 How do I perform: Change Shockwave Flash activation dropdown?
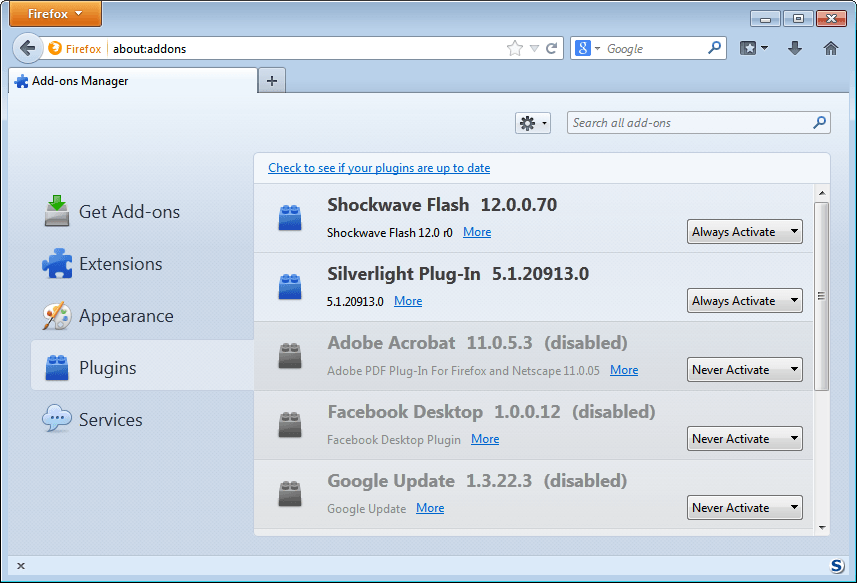[744, 232]
